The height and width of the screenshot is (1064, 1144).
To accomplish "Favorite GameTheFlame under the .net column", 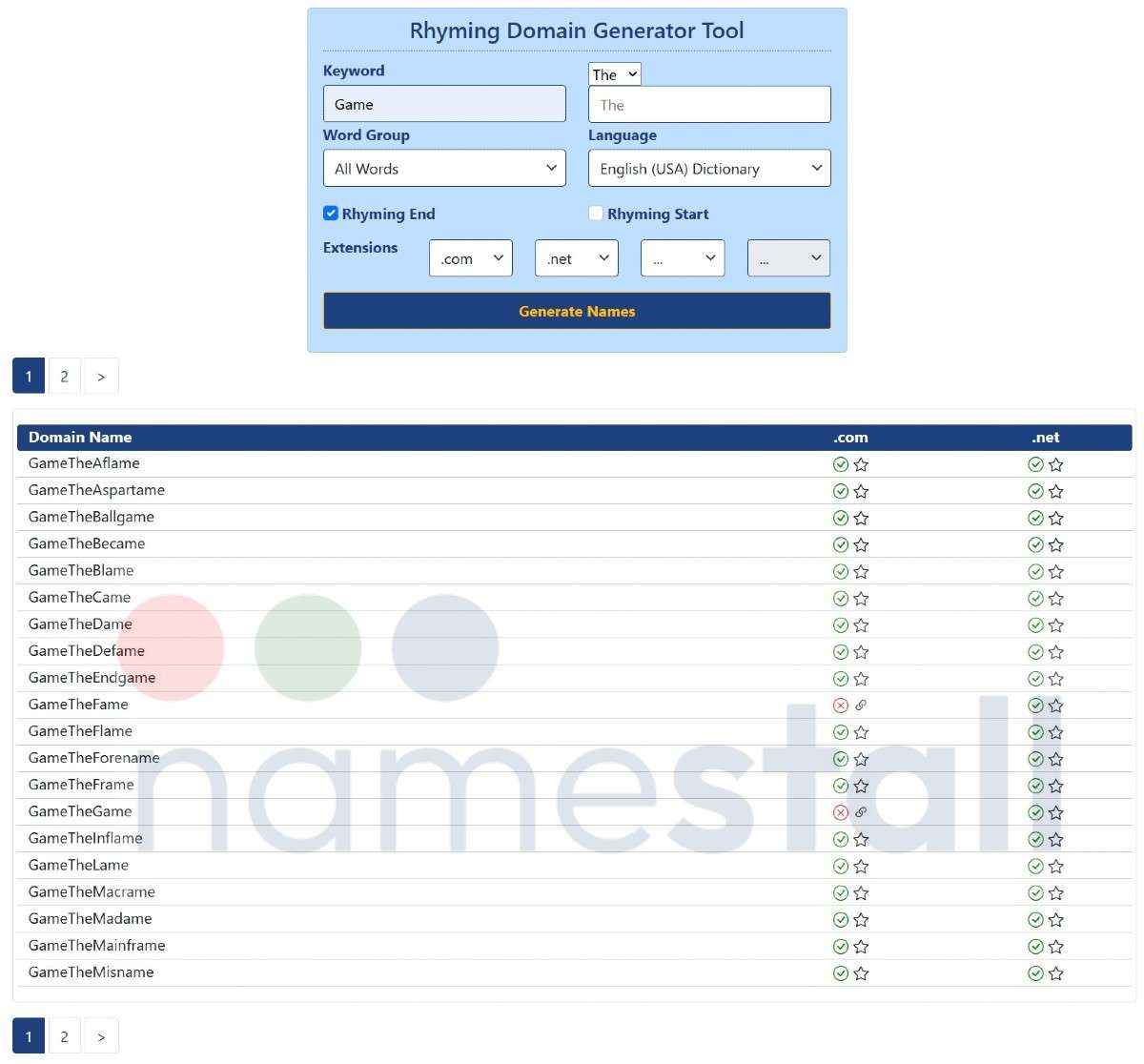I will tap(1056, 732).
